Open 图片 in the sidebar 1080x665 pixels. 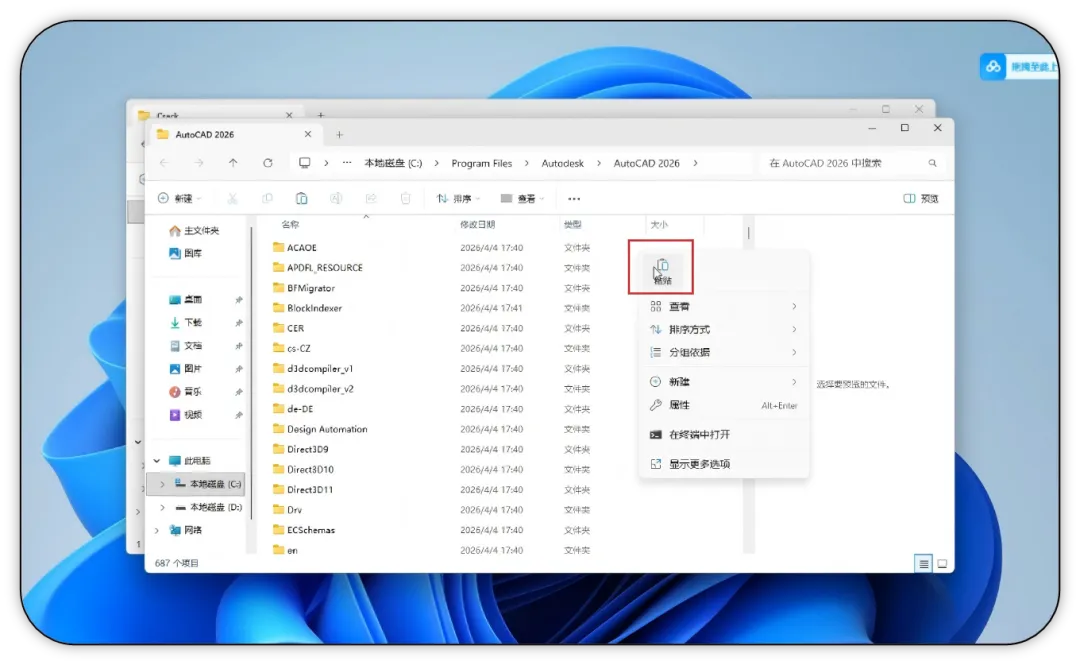(185, 369)
